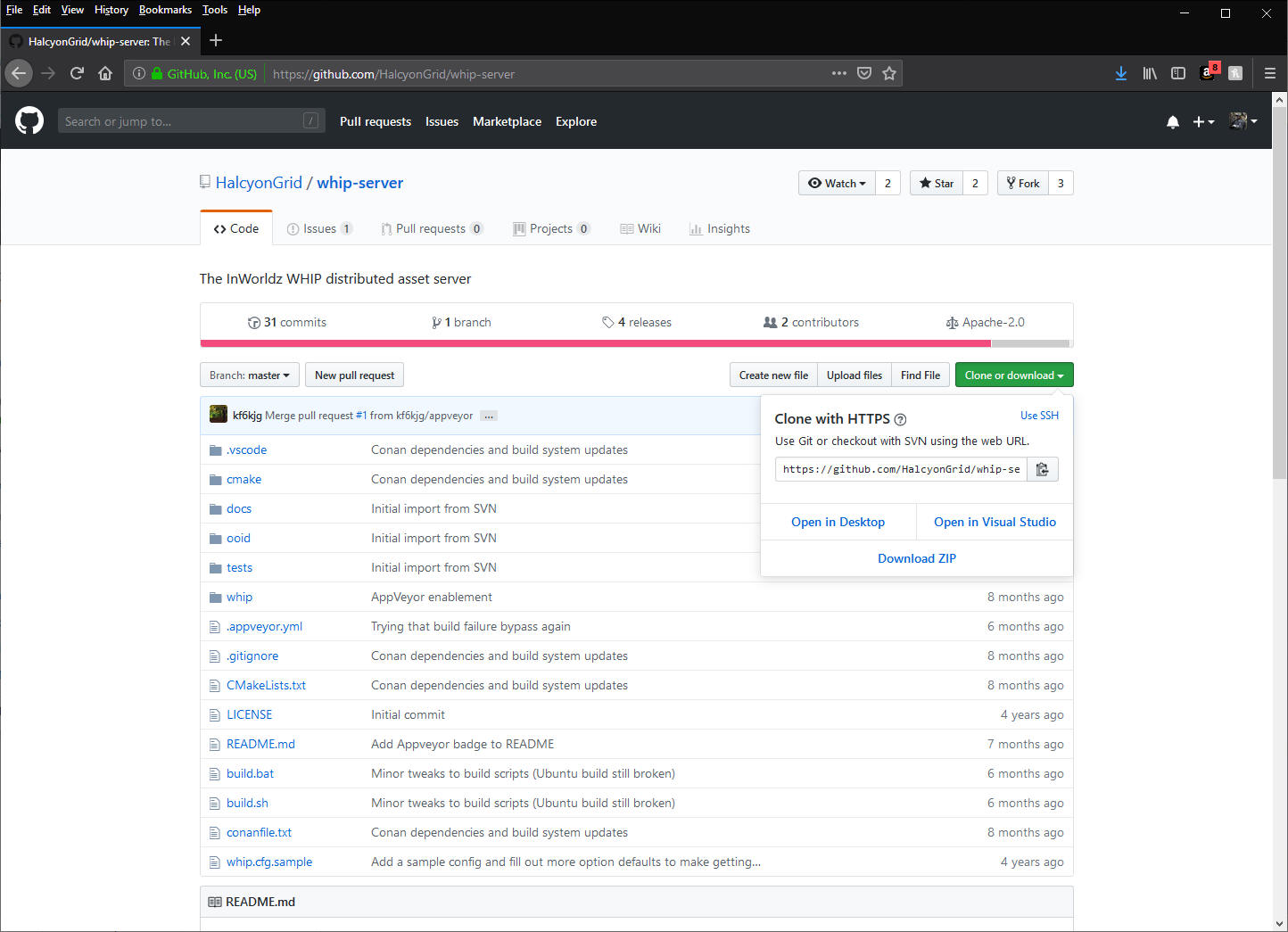The image size is (1288, 932).
Task: Switch to the Wiki tab
Action: point(640,228)
